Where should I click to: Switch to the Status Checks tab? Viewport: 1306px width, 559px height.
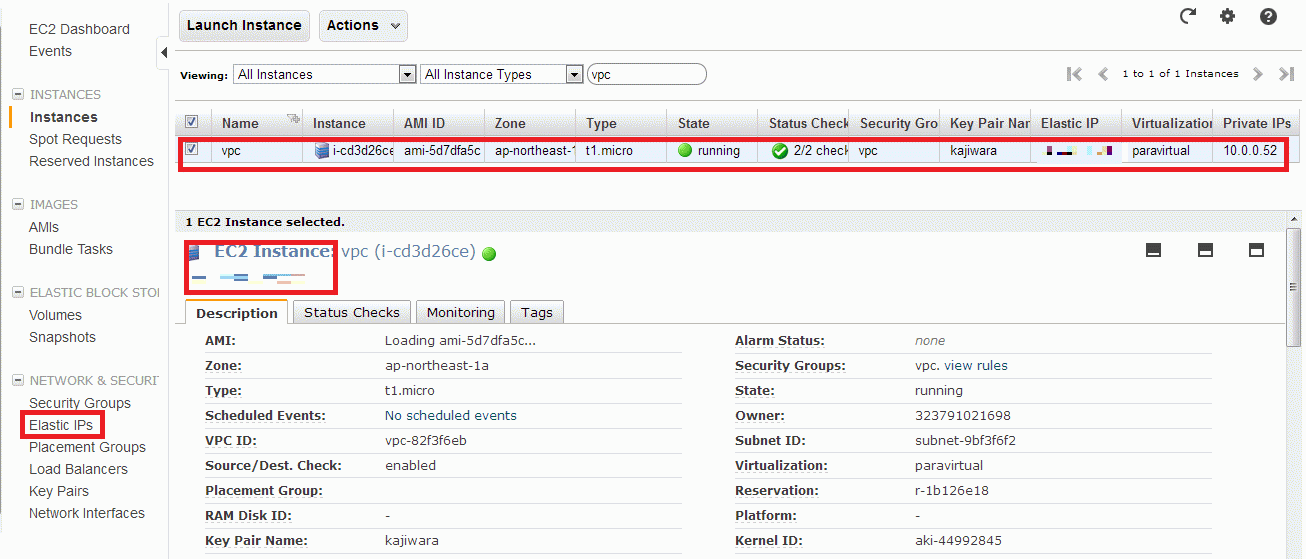point(352,312)
